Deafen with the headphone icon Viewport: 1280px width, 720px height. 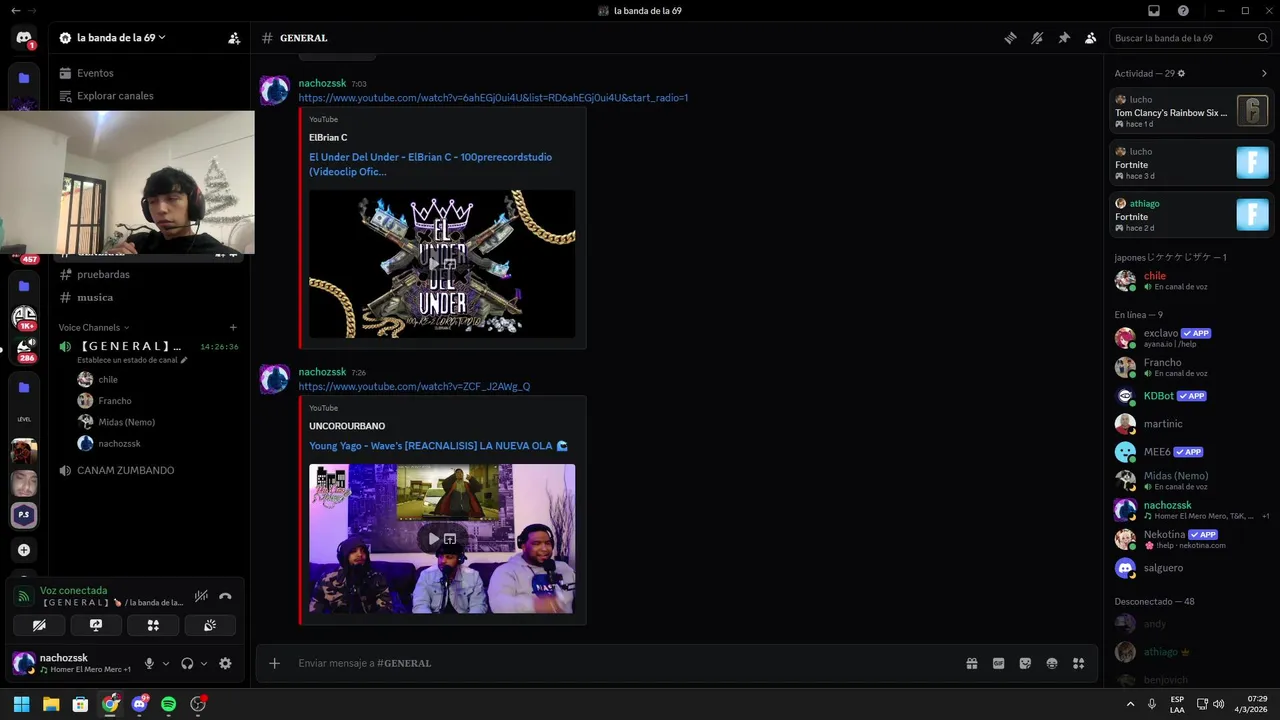(187, 663)
